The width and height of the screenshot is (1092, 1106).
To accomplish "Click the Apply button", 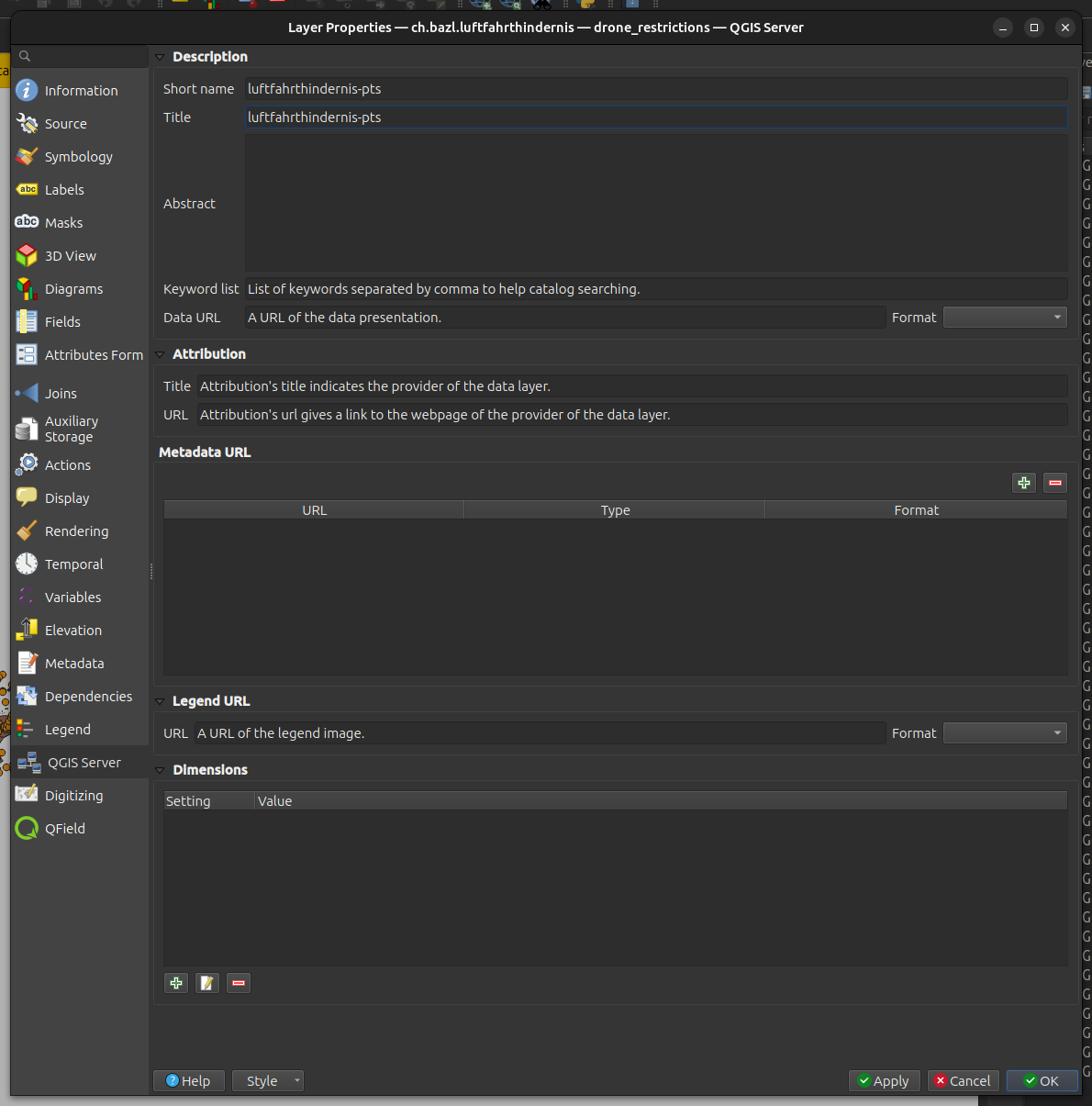I will pos(884,1081).
